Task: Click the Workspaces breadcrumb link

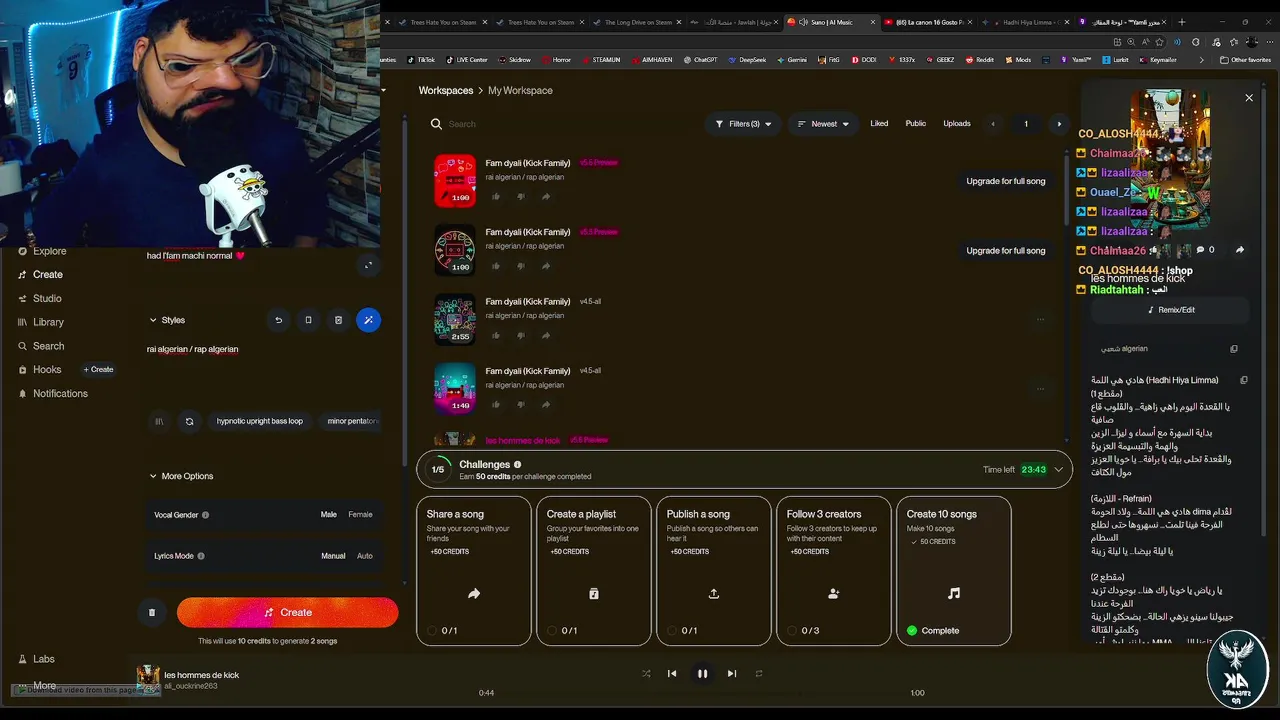Action: 446,90
